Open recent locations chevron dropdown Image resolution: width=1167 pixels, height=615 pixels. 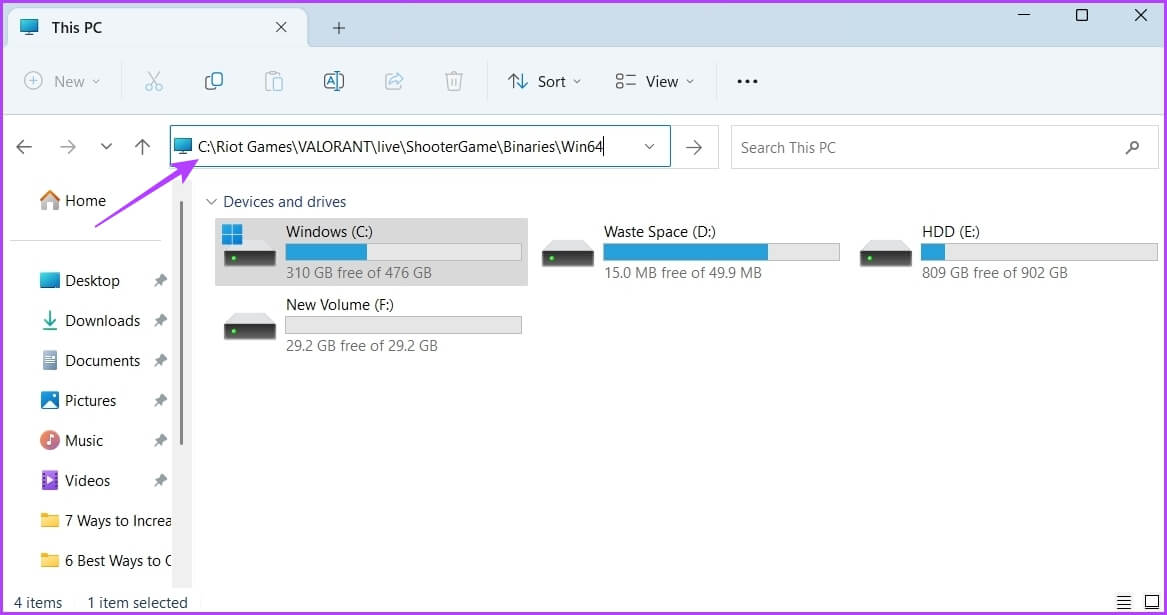click(x=106, y=147)
